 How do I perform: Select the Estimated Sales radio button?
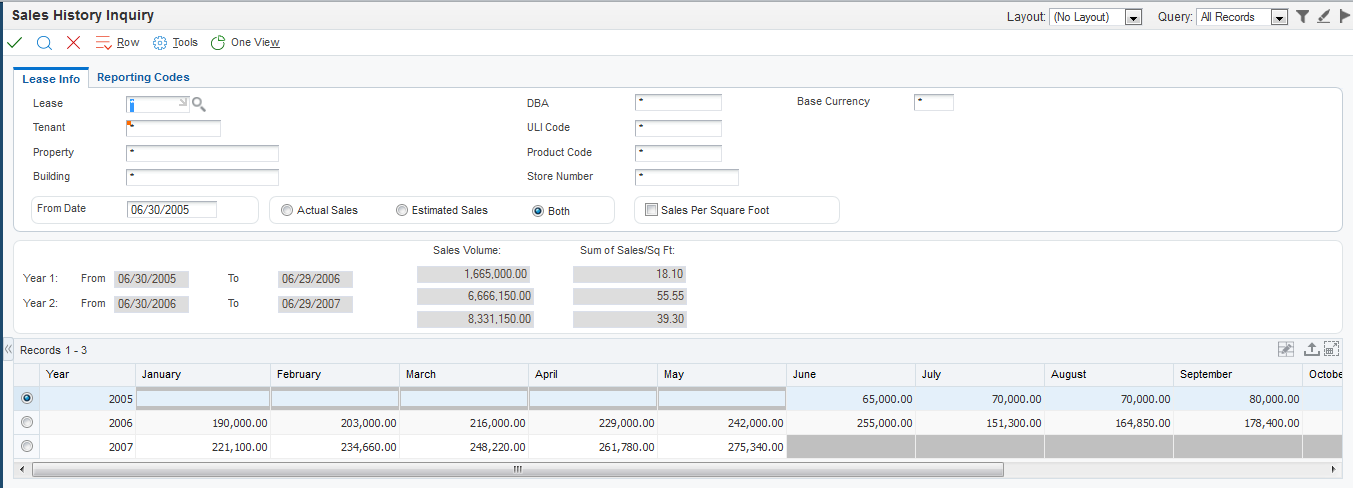(402, 211)
